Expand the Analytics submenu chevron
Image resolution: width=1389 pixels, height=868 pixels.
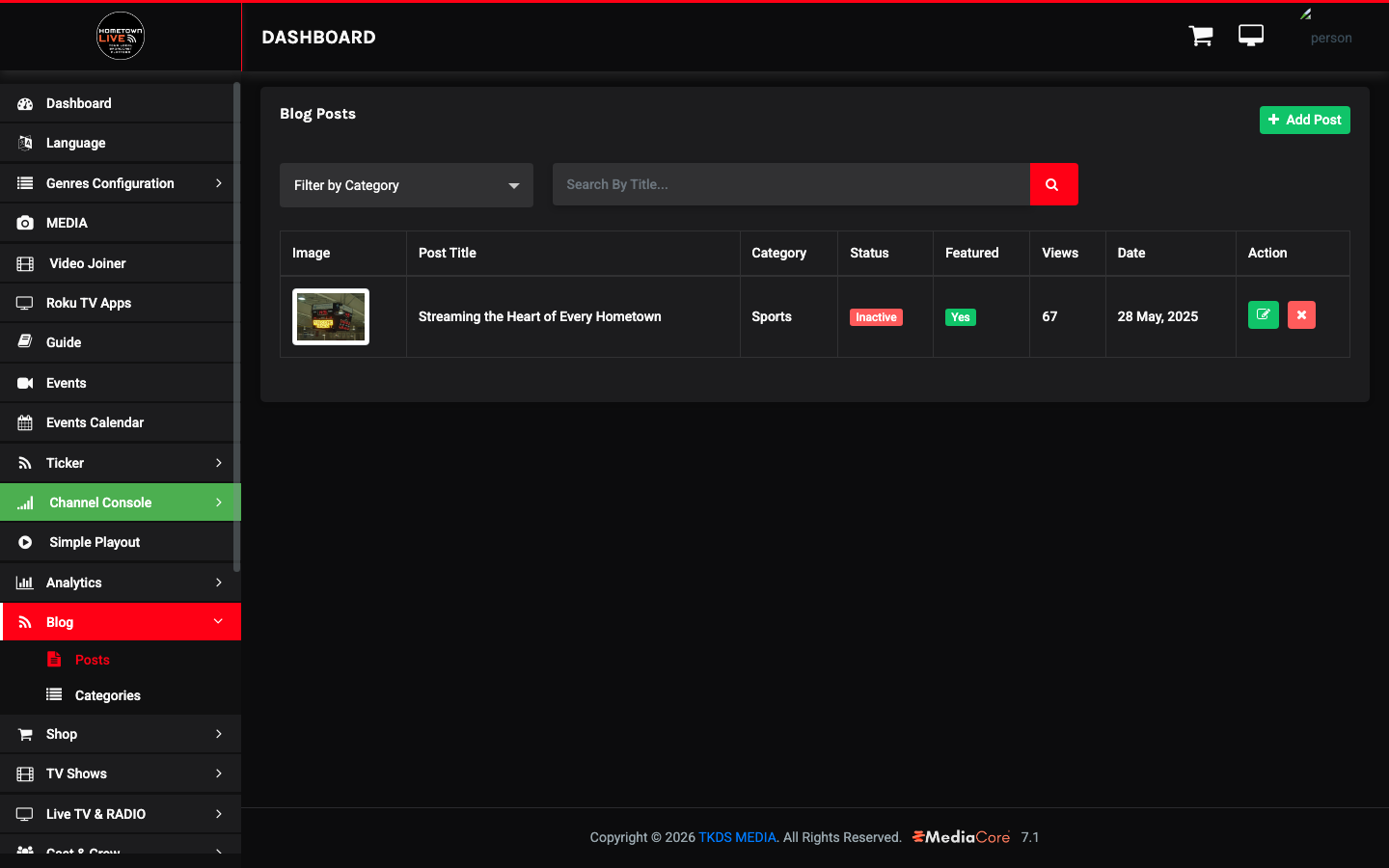(x=219, y=583)
